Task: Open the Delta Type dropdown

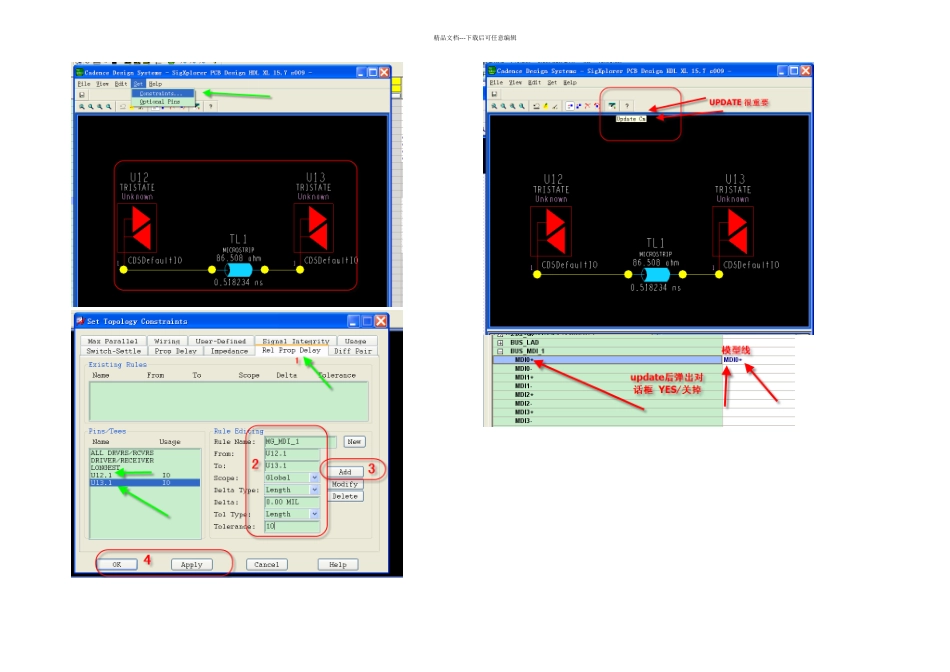Action: (315, 490)
